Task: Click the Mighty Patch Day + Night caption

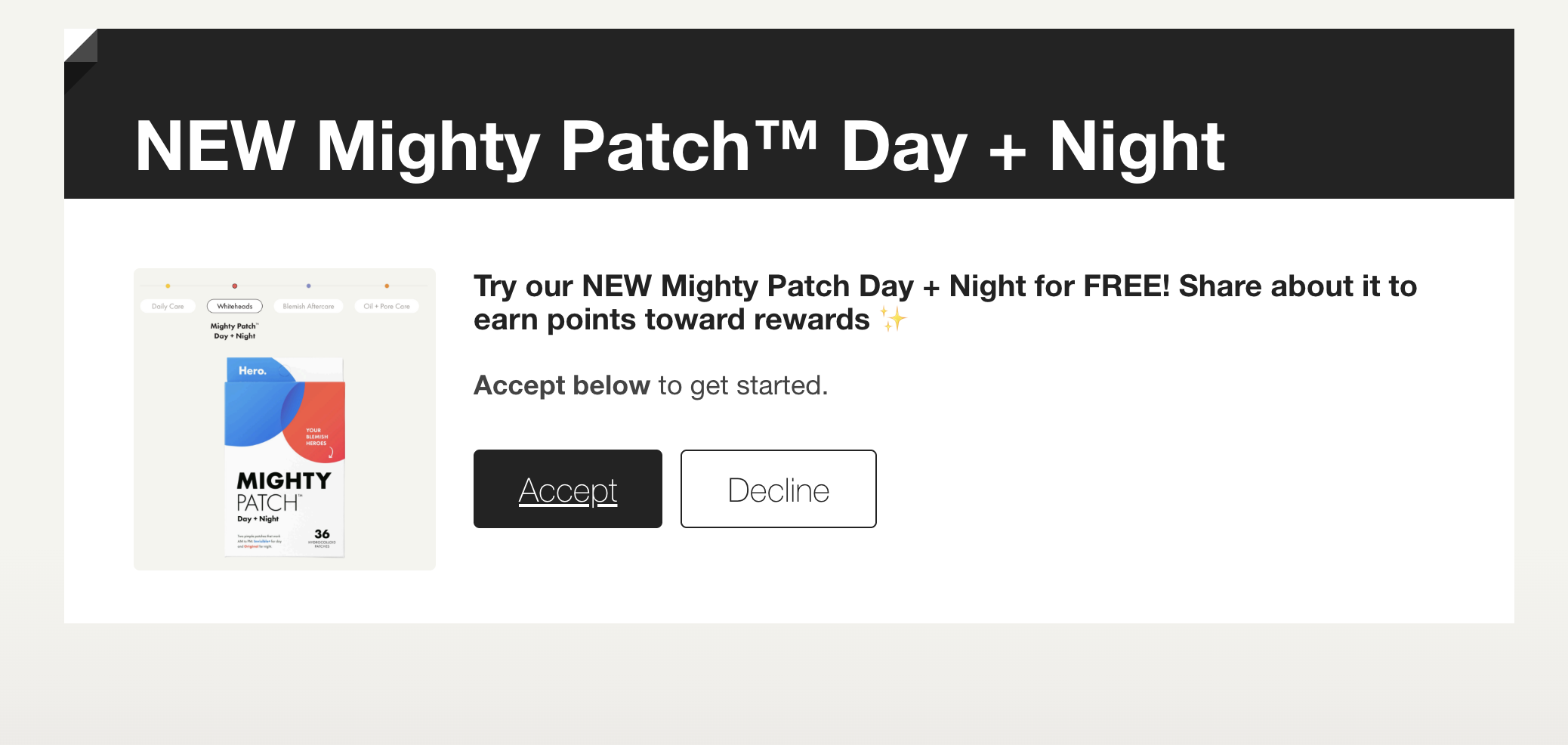Action: pos(234,331)
